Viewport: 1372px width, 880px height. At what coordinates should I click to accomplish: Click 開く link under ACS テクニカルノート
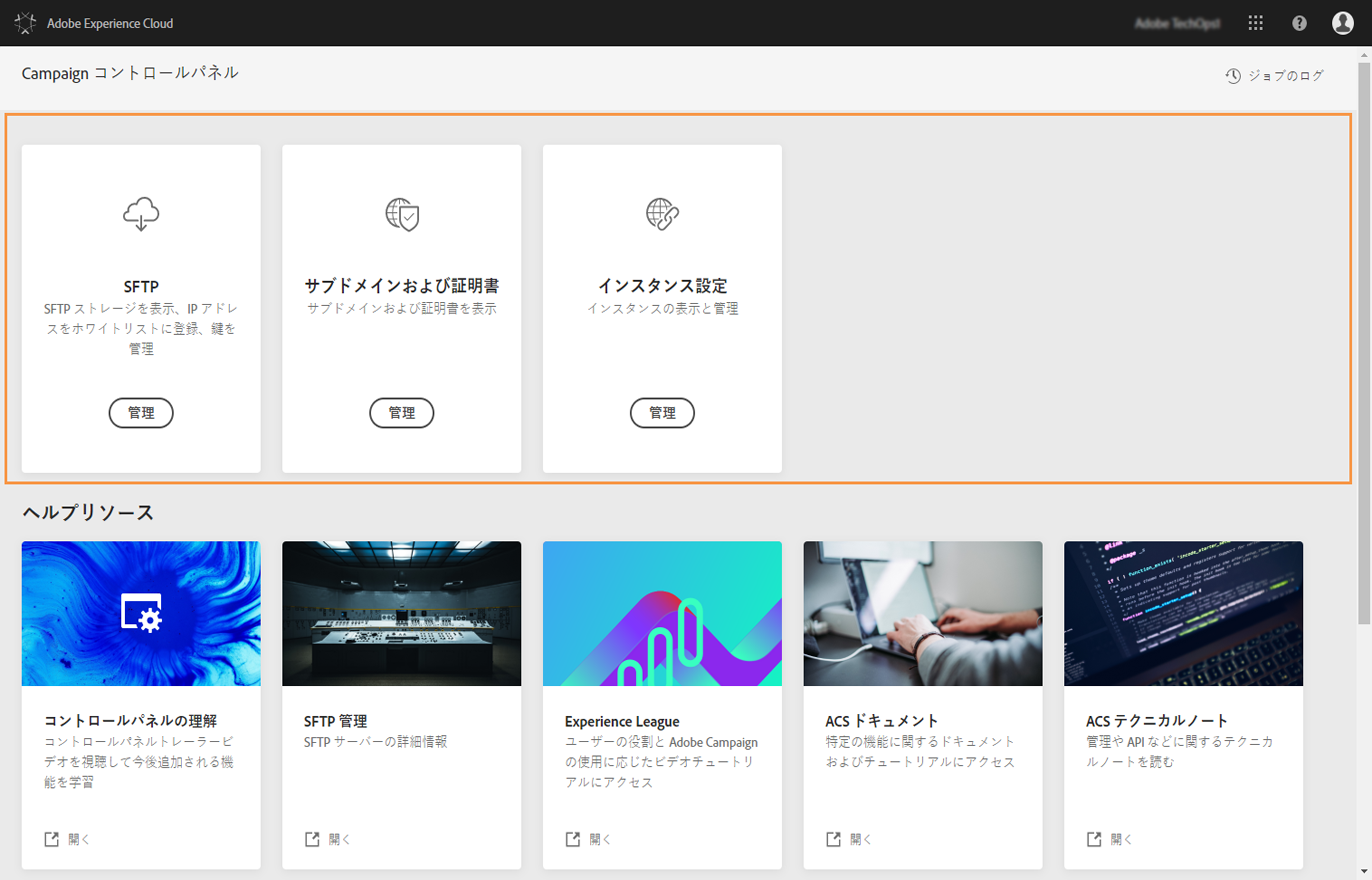coord(1121,839)
